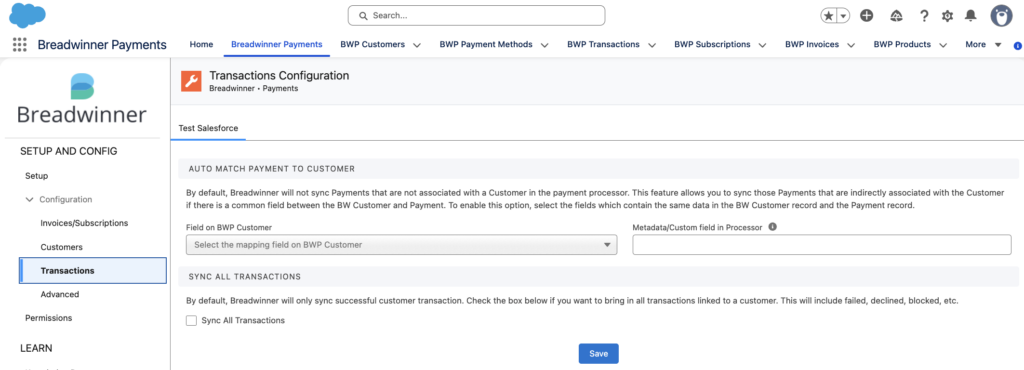Open the BWP Invoices tab
Viewport: 1024px width, 370px height.
click(812, 44)
